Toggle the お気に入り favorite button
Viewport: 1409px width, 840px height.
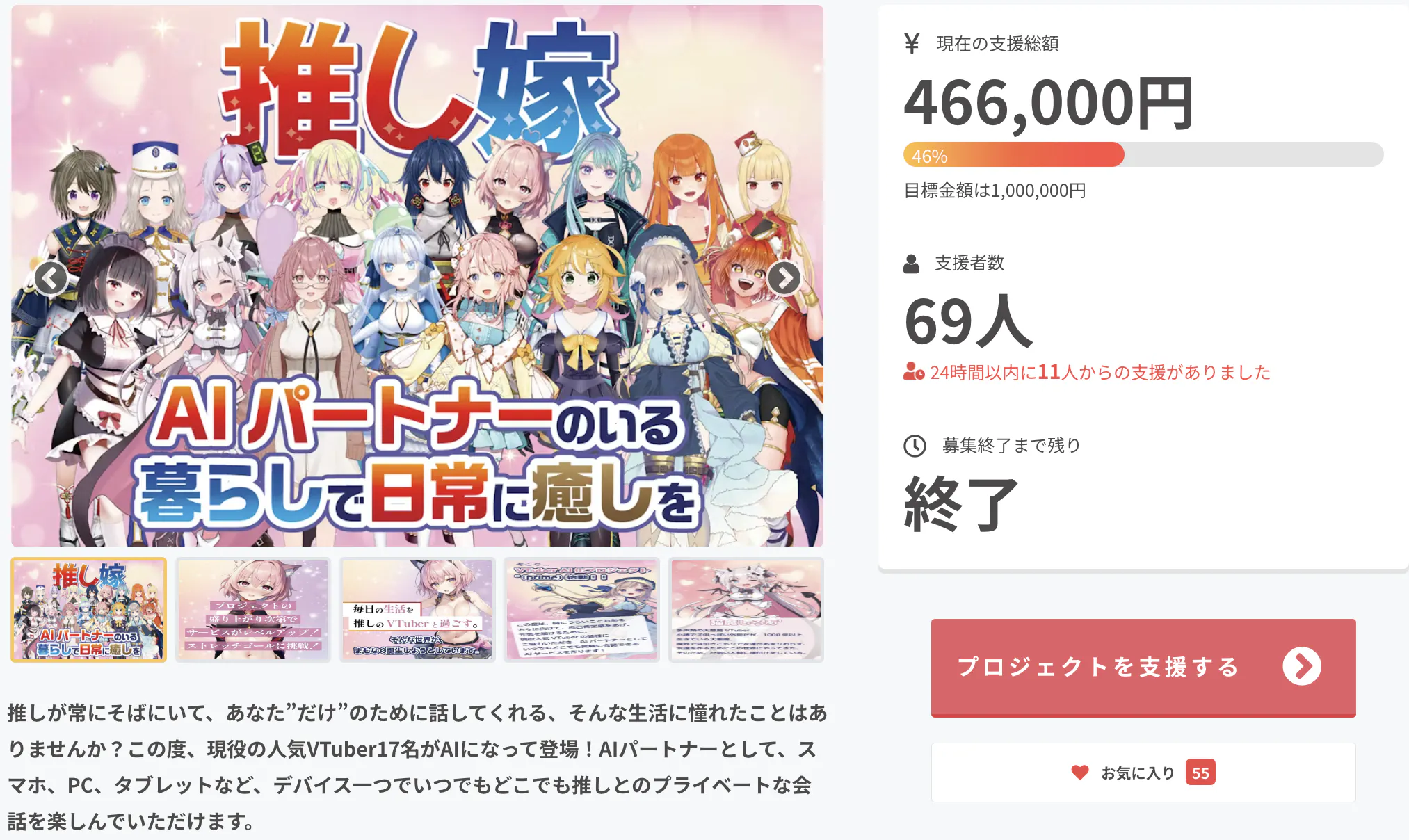pos(1143,773)
